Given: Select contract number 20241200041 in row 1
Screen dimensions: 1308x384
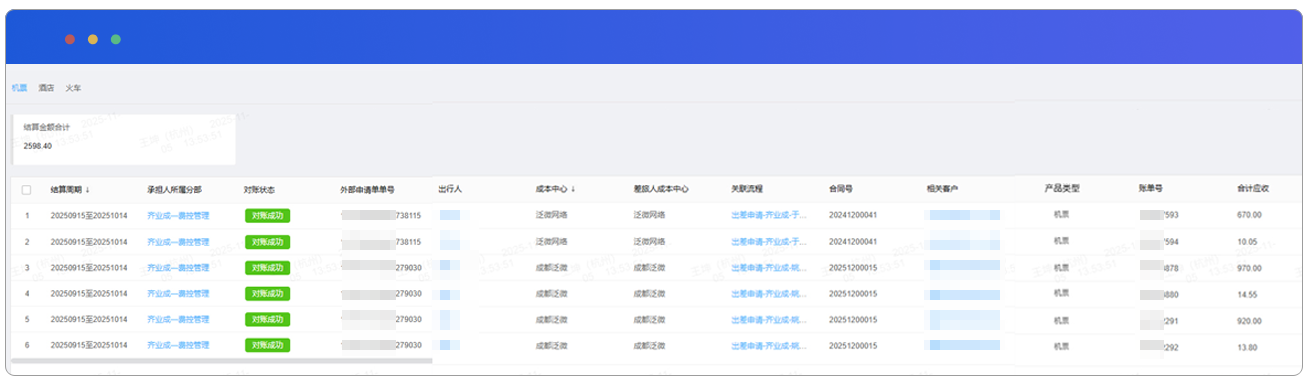Looking at the screenshot, I should click(853, 215).
